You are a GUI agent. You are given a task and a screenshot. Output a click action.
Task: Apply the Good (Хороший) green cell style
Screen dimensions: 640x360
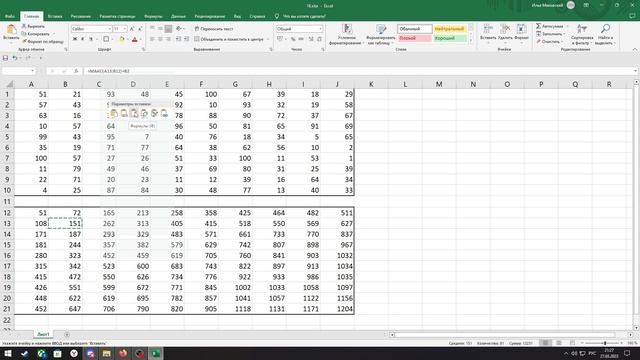coord(450,38)
